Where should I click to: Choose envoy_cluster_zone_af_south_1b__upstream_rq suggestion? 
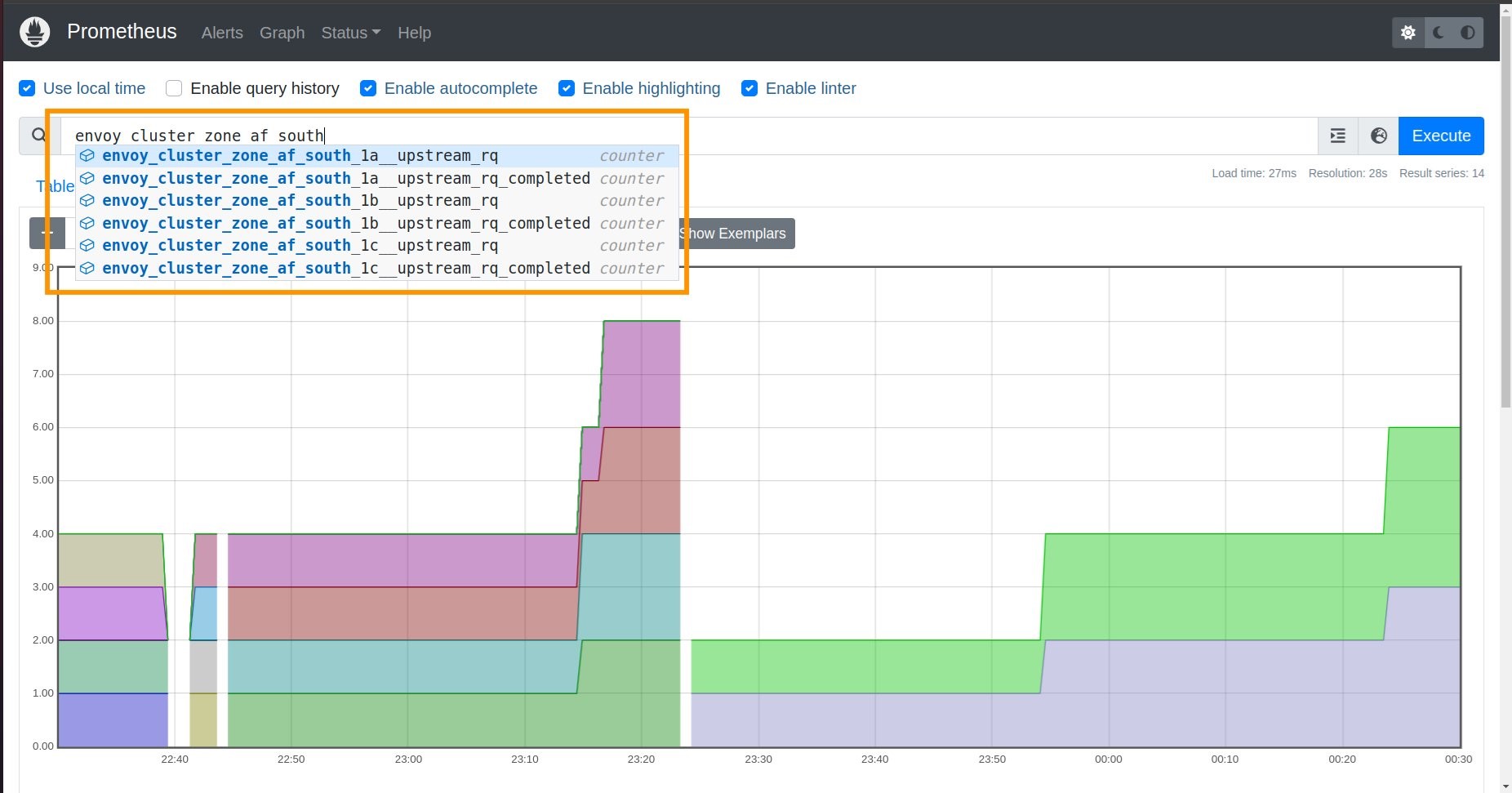click(377, 201)
